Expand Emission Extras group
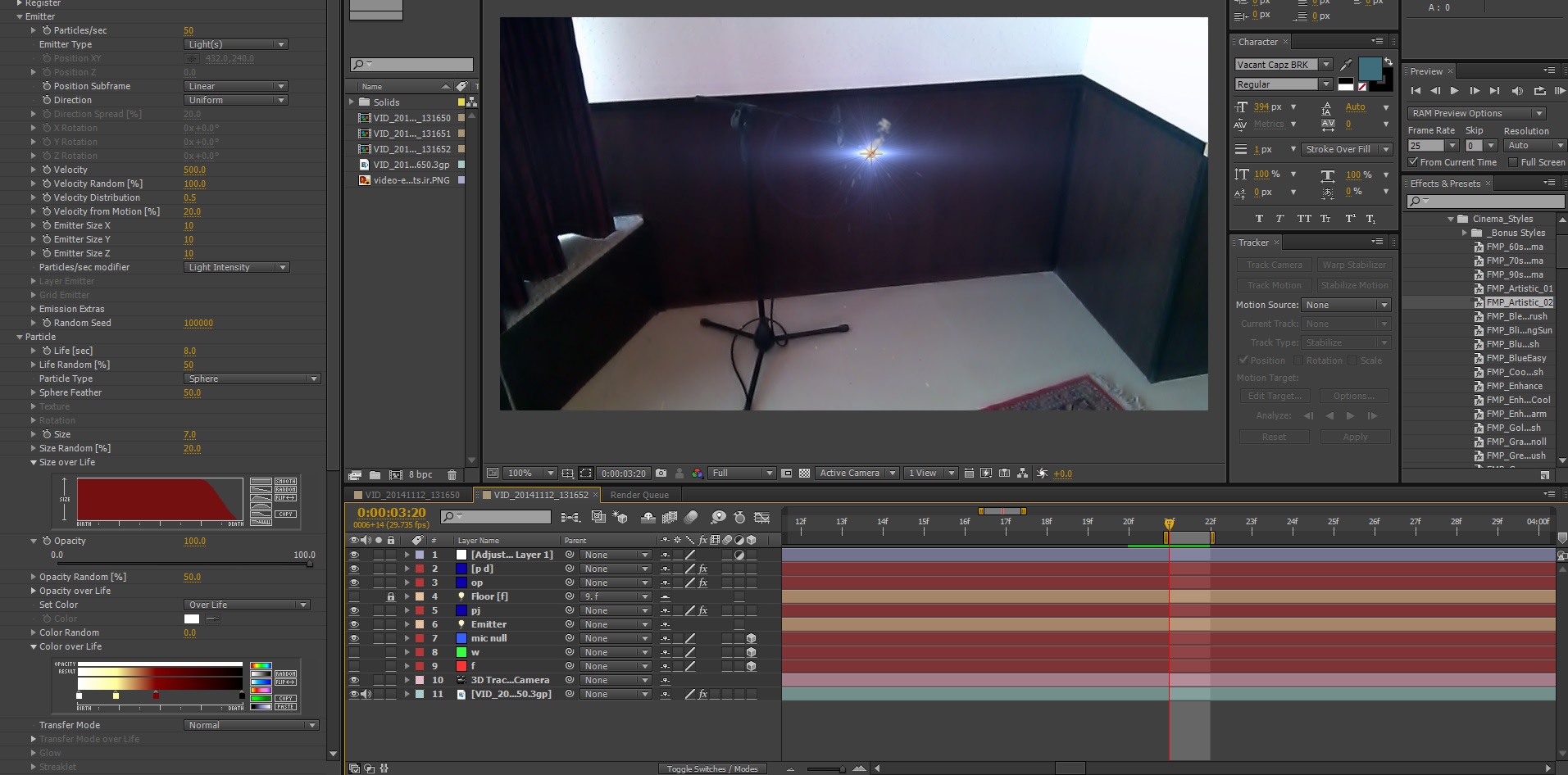Screen dimensions: 1568x775 [34, 309]
